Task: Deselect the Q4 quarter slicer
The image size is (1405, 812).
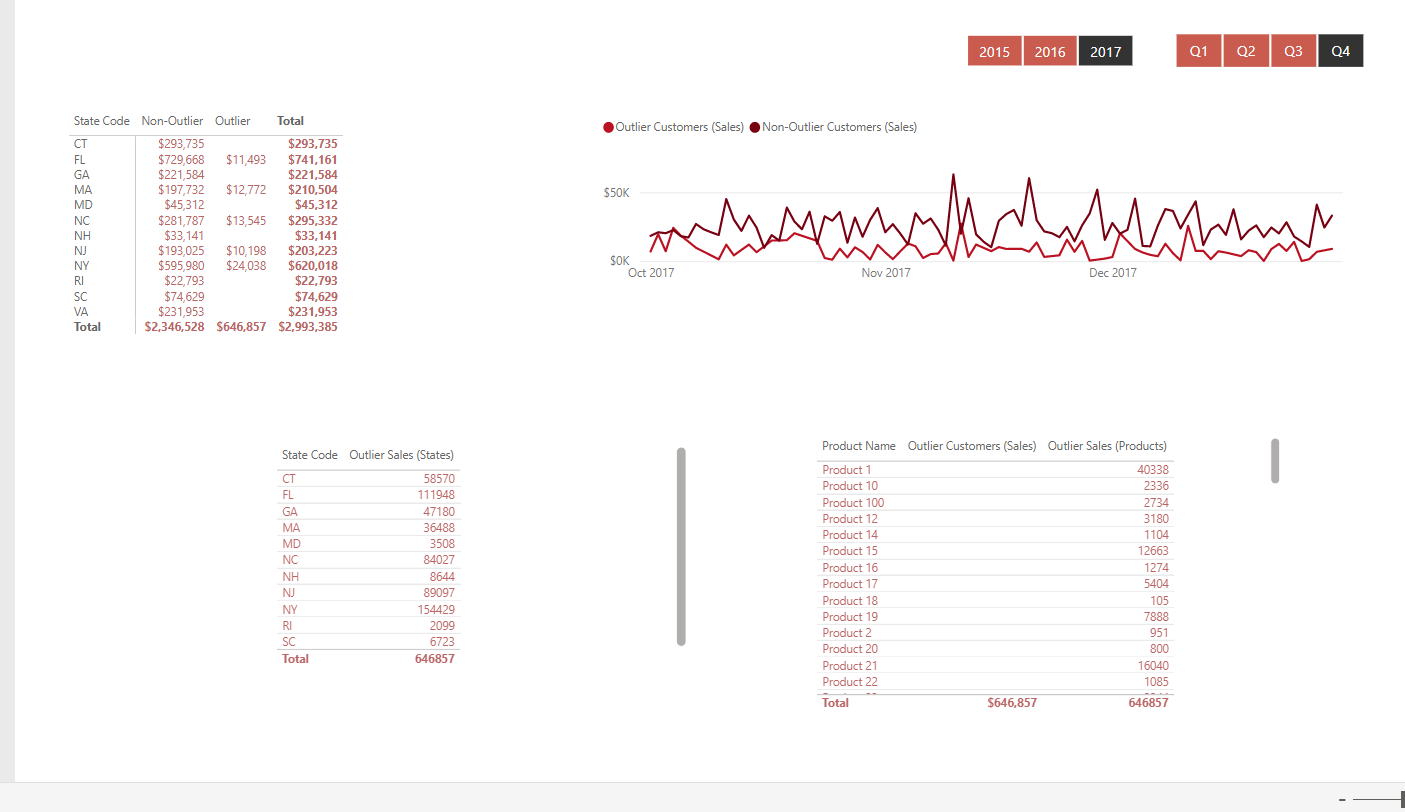Action: pyautogui.click(x=1341, y=51)
